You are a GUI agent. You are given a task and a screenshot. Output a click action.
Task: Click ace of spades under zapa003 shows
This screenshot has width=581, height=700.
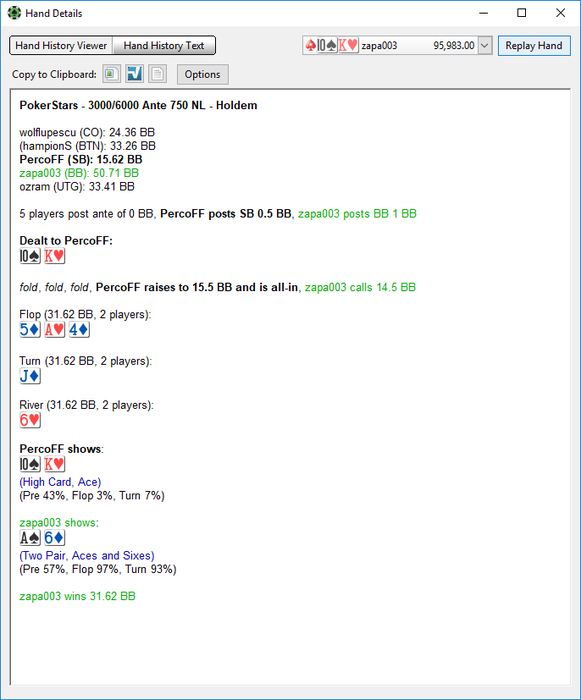coord(30,538)
